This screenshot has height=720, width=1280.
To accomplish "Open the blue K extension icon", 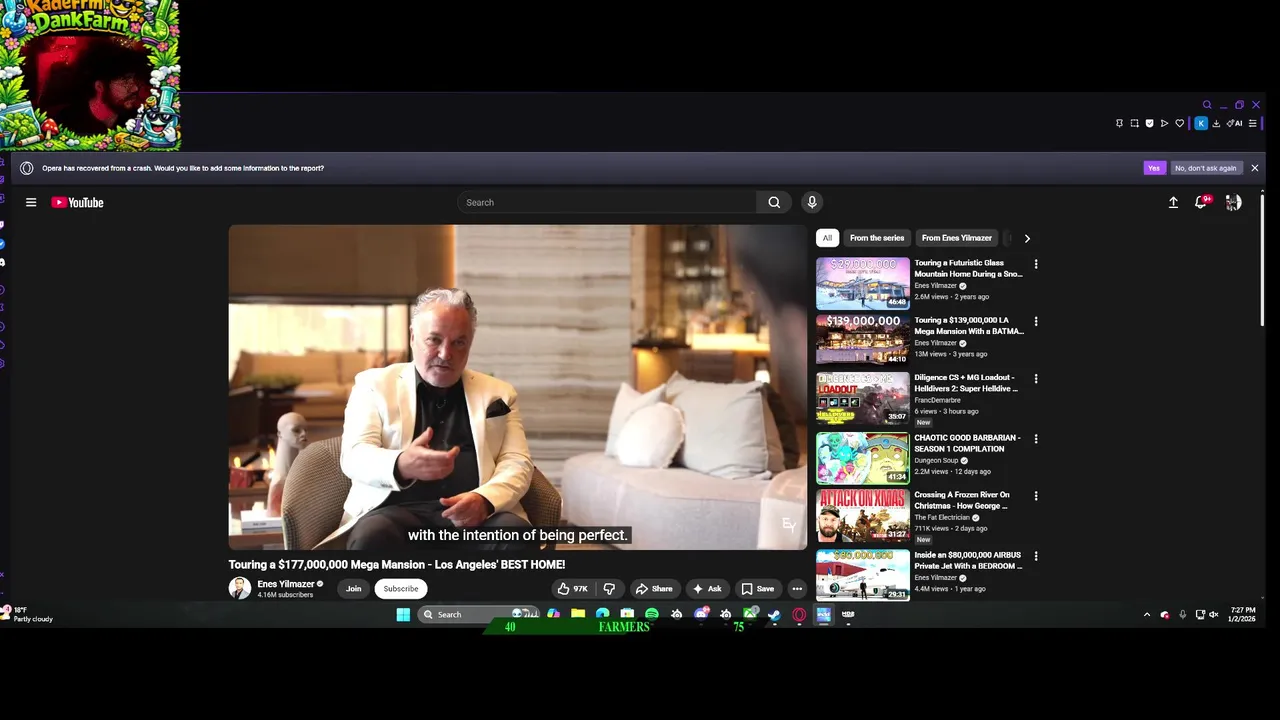I will (1201, 123).
